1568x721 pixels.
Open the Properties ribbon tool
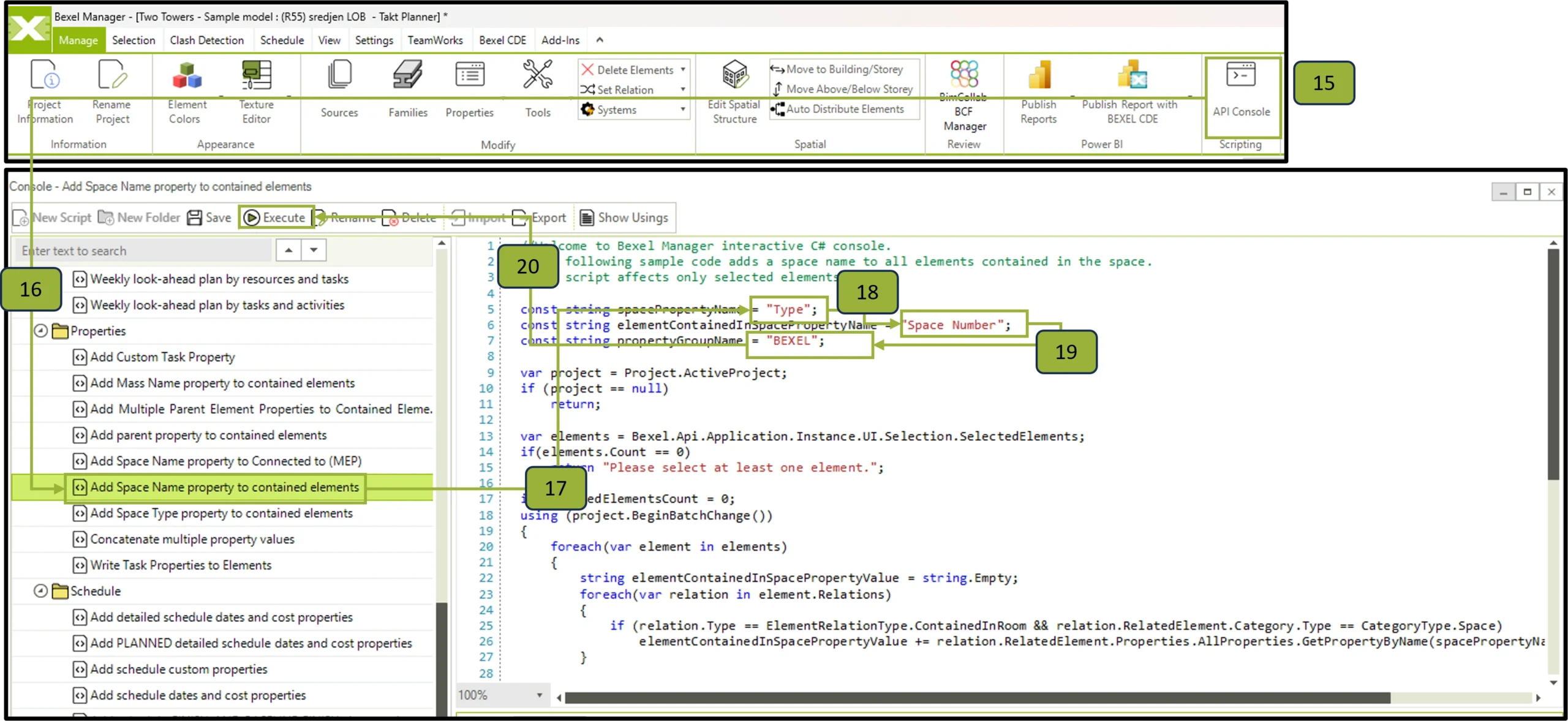[469, 89]
